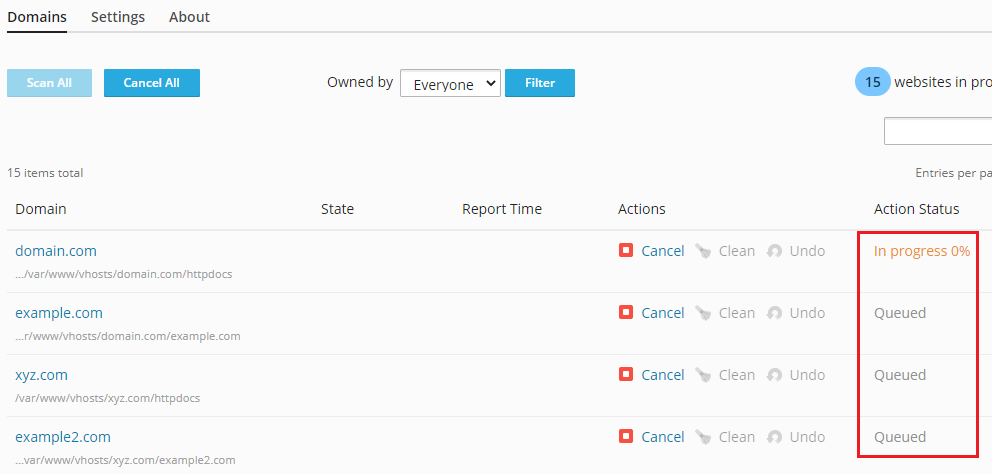994x474 pixels.
Task: Open the Owned by dropdown
Action: point(450,84)
